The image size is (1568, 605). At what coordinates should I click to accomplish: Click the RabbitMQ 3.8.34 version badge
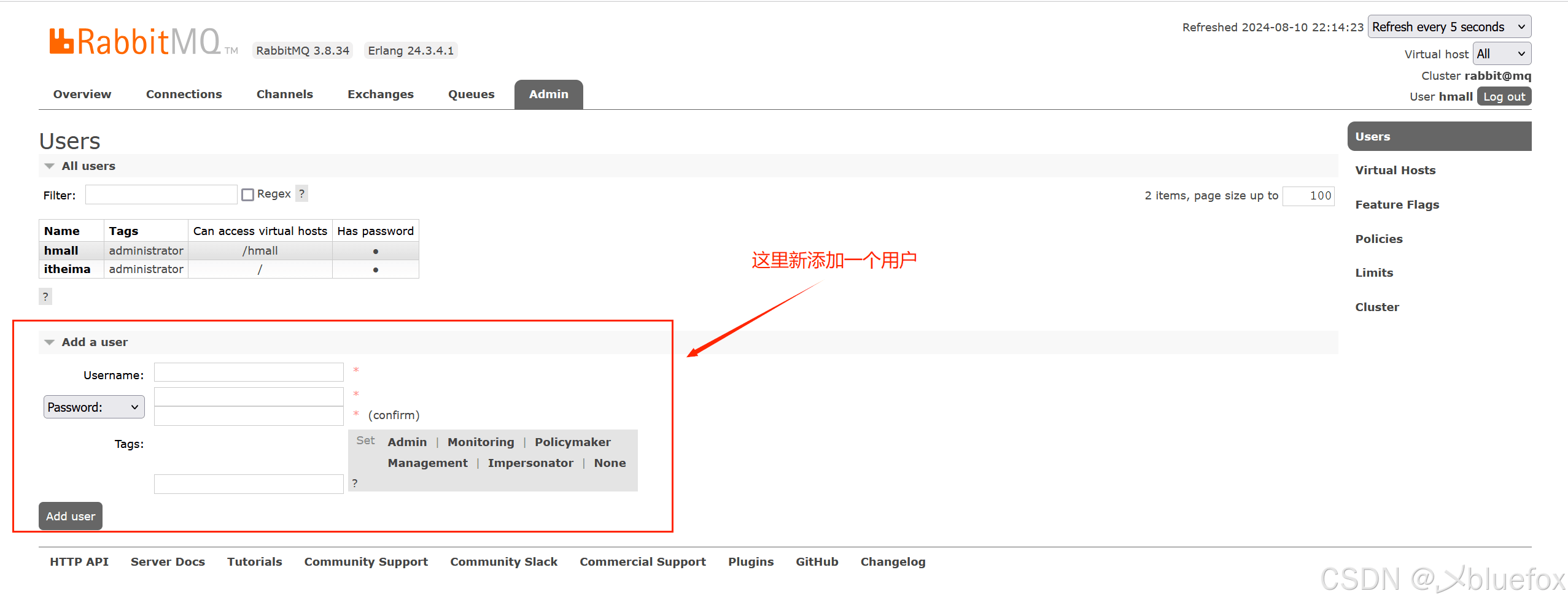click(303, 50)
